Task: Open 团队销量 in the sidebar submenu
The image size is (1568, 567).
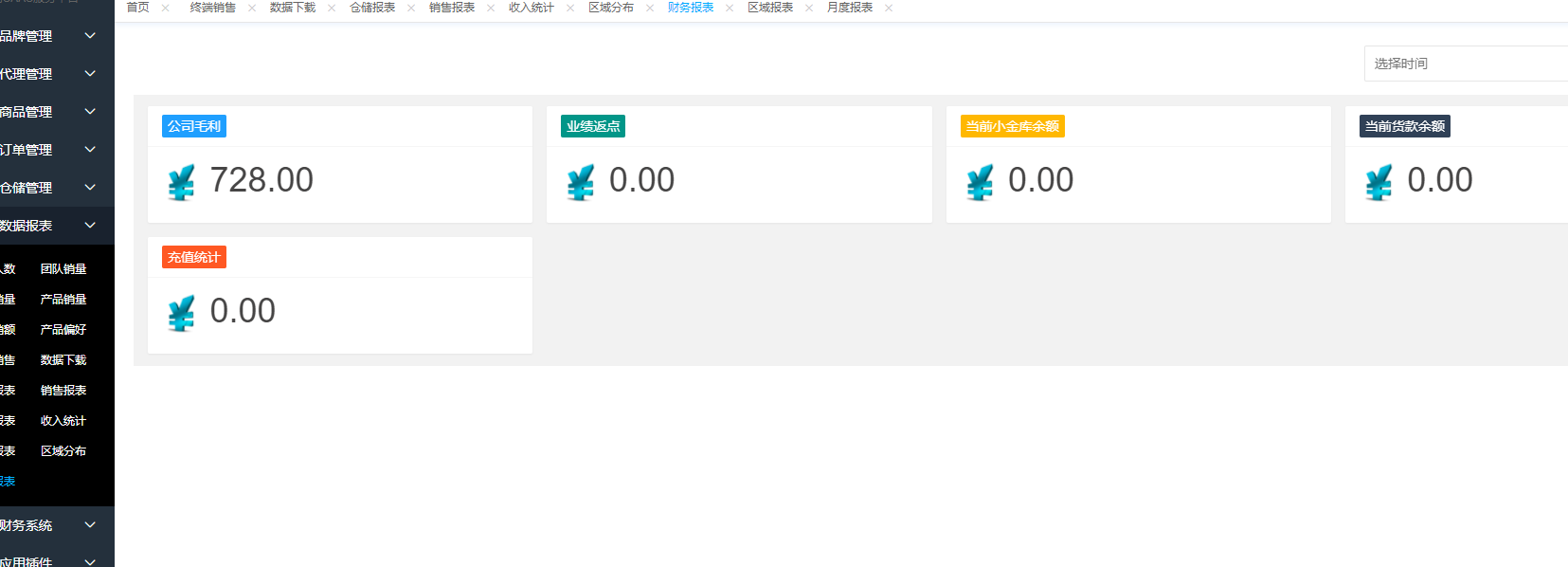Action: (x=63, y=269)
